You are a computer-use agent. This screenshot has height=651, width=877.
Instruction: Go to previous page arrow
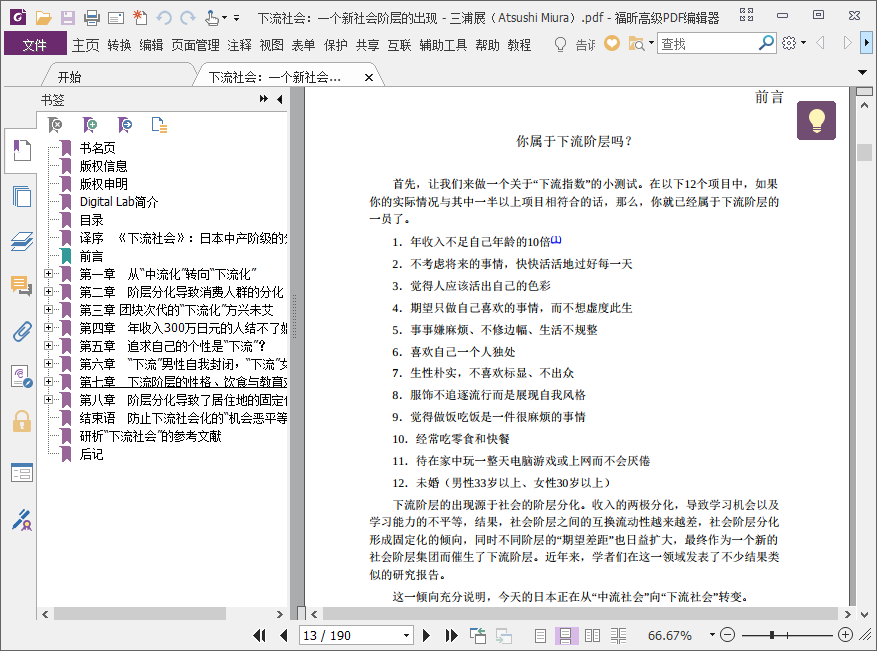(x=284, y=635)
